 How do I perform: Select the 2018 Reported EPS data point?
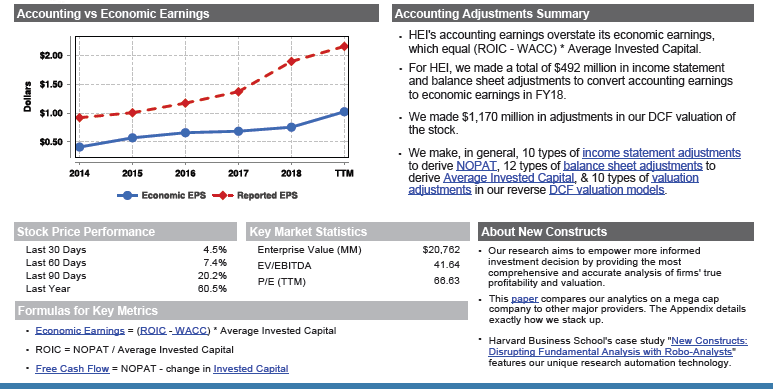pyautogui.click(x=291, y=62)
